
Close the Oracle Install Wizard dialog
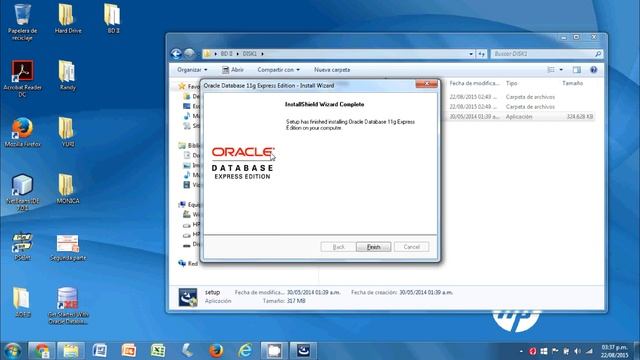click(x=427, y=84)
